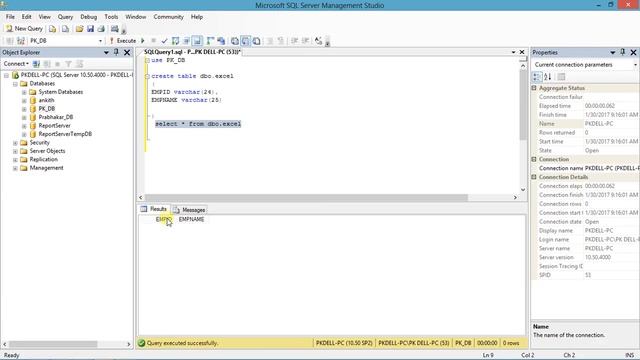Start debugging with the green arrow icon
The height and width of the screenshot is (360, 640).
[x=143, y=41]
